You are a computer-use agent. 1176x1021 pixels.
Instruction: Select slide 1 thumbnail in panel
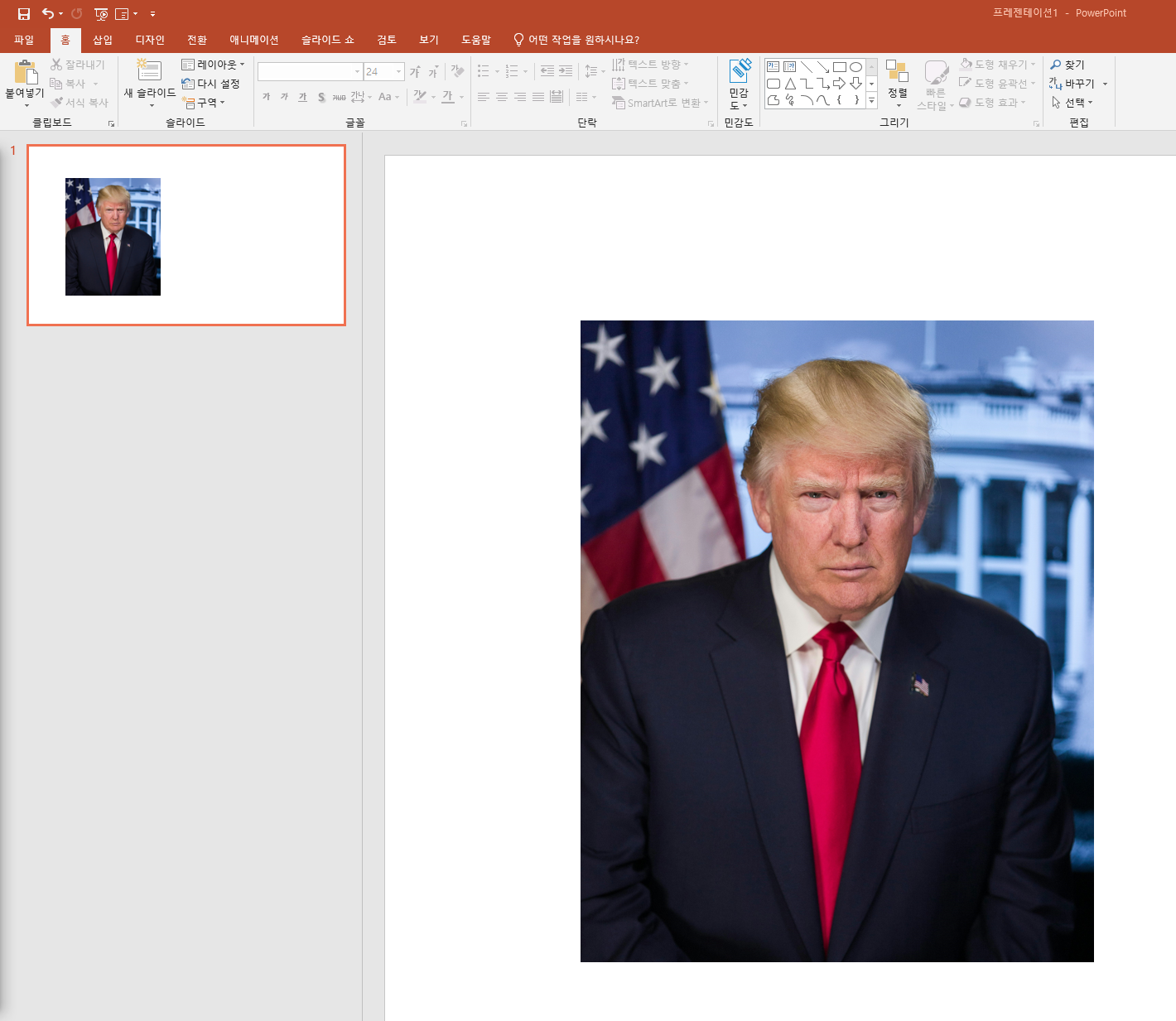coord(186,235)
